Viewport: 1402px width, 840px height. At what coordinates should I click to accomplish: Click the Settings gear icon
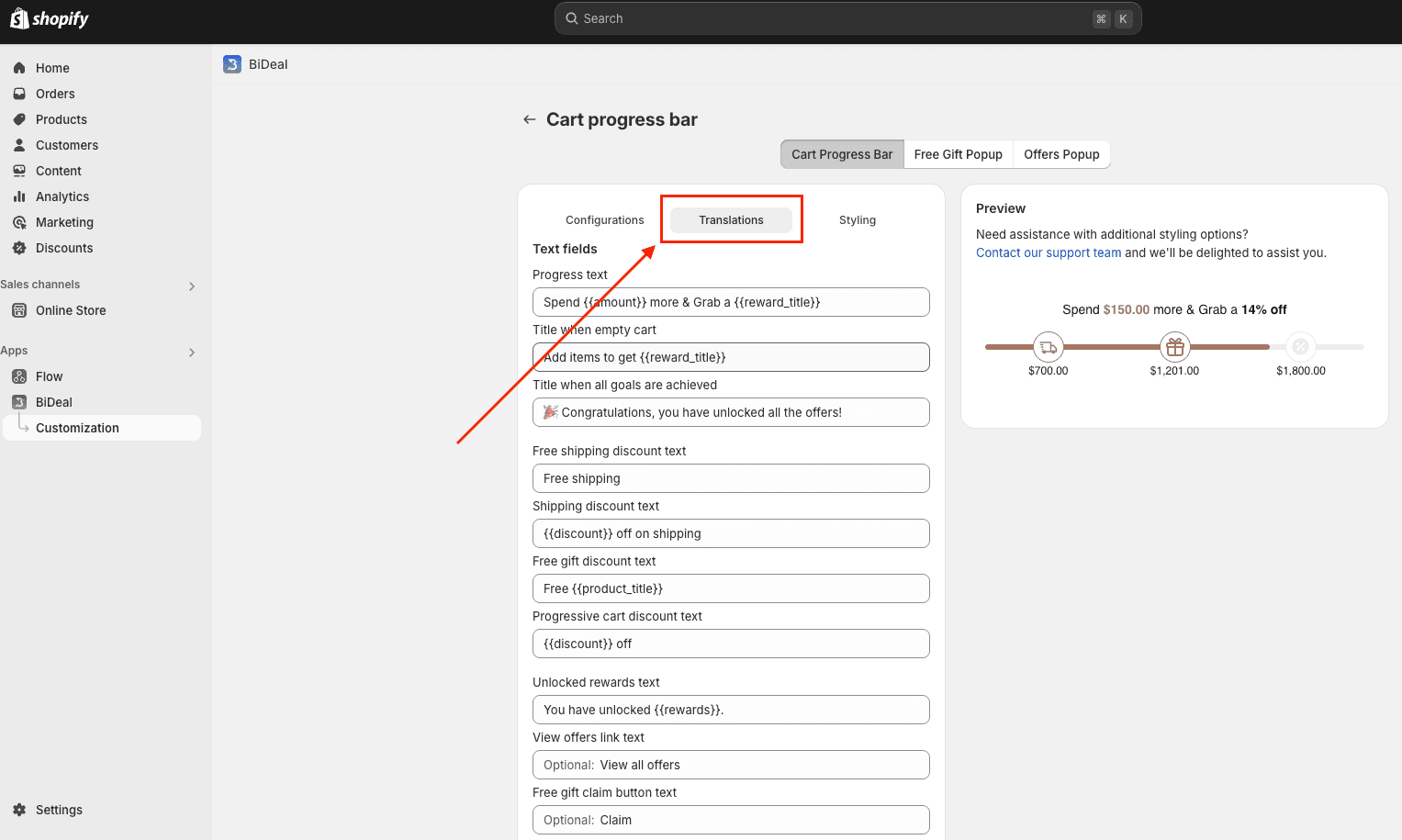pyautogui.click(x=19, y=810)
